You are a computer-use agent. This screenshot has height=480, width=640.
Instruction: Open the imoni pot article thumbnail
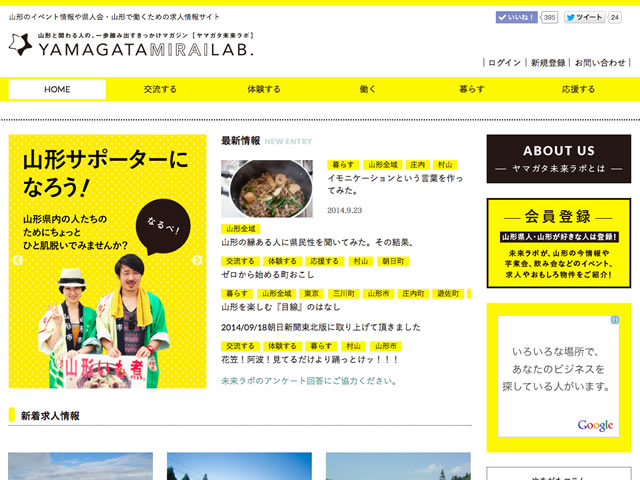[267, 189]
